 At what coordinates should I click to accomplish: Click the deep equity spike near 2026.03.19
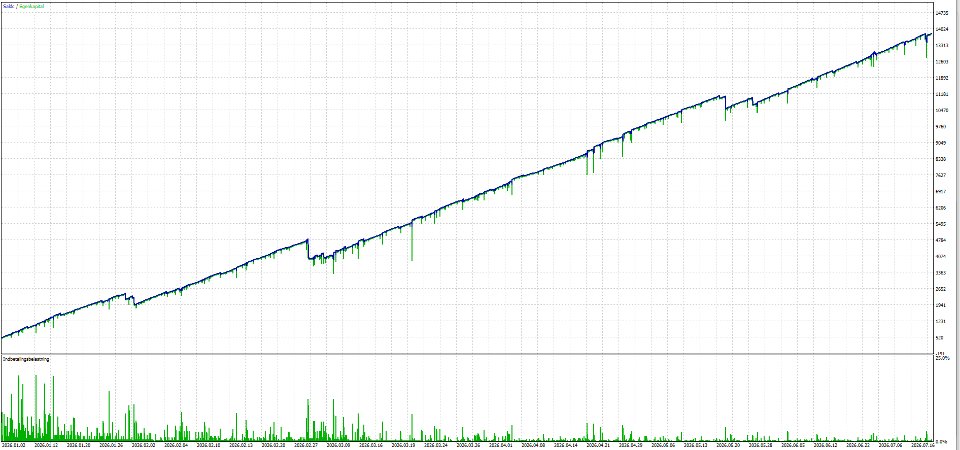412,240
